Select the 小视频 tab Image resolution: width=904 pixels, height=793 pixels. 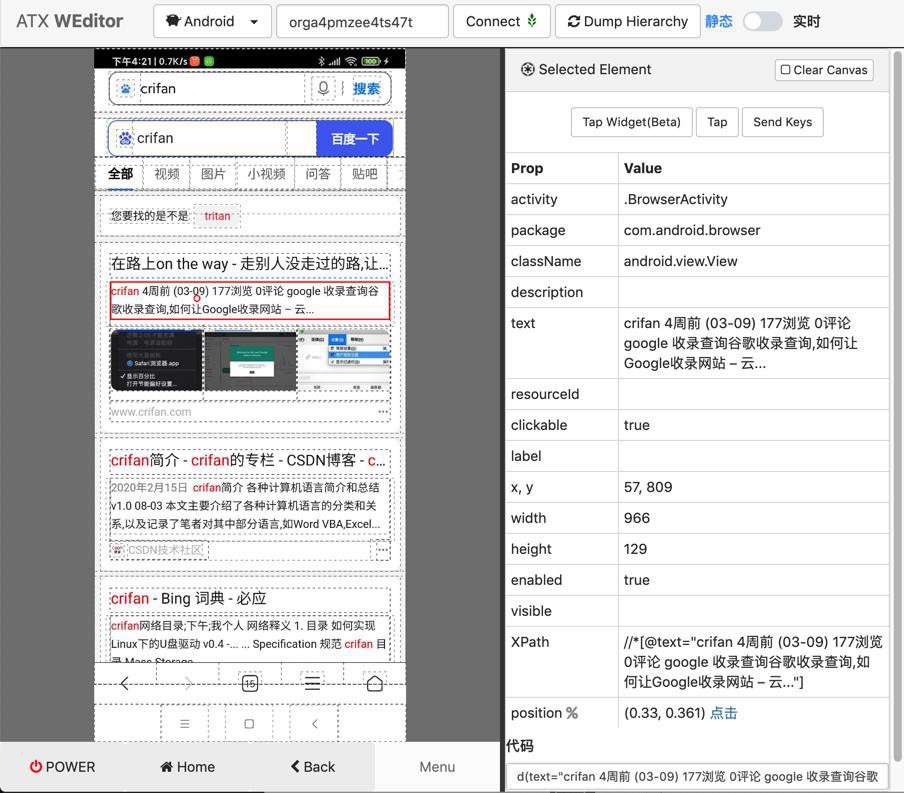coord(266,174)
